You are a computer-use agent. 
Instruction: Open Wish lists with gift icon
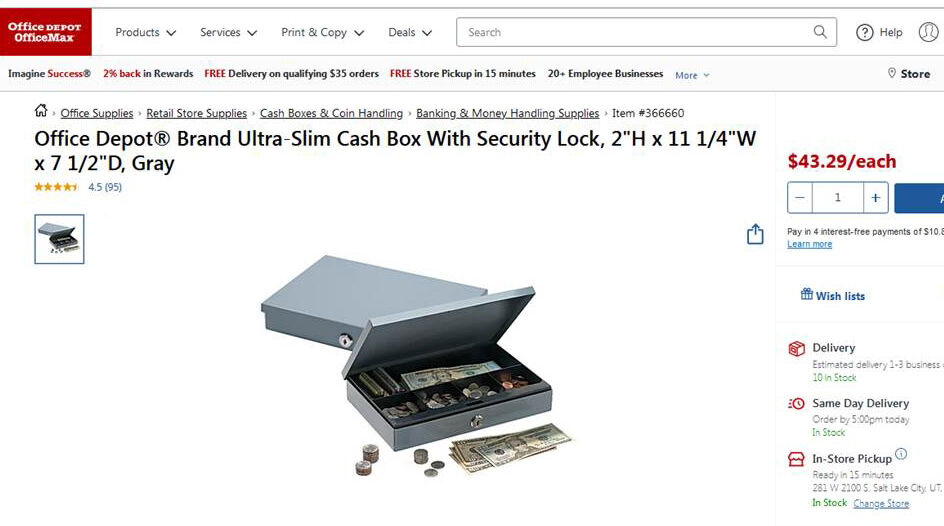(x=833, y=295)
